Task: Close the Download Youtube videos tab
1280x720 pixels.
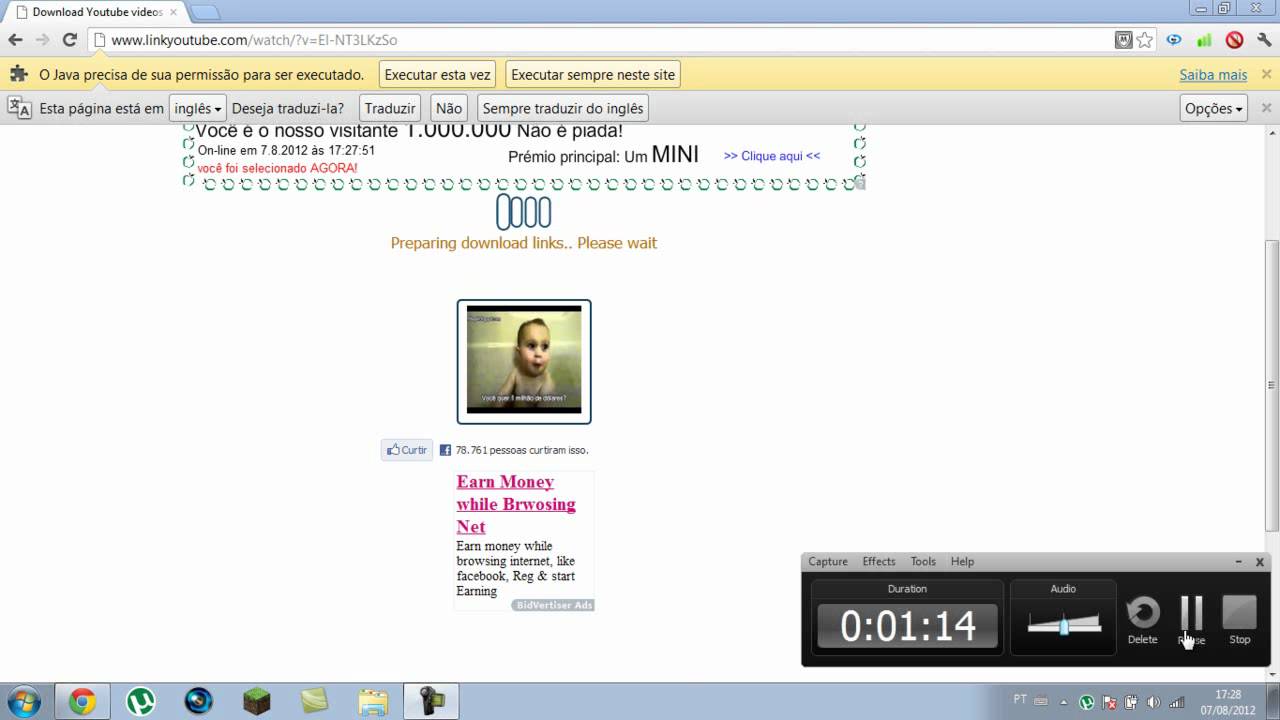Action: tap(173, 12)
